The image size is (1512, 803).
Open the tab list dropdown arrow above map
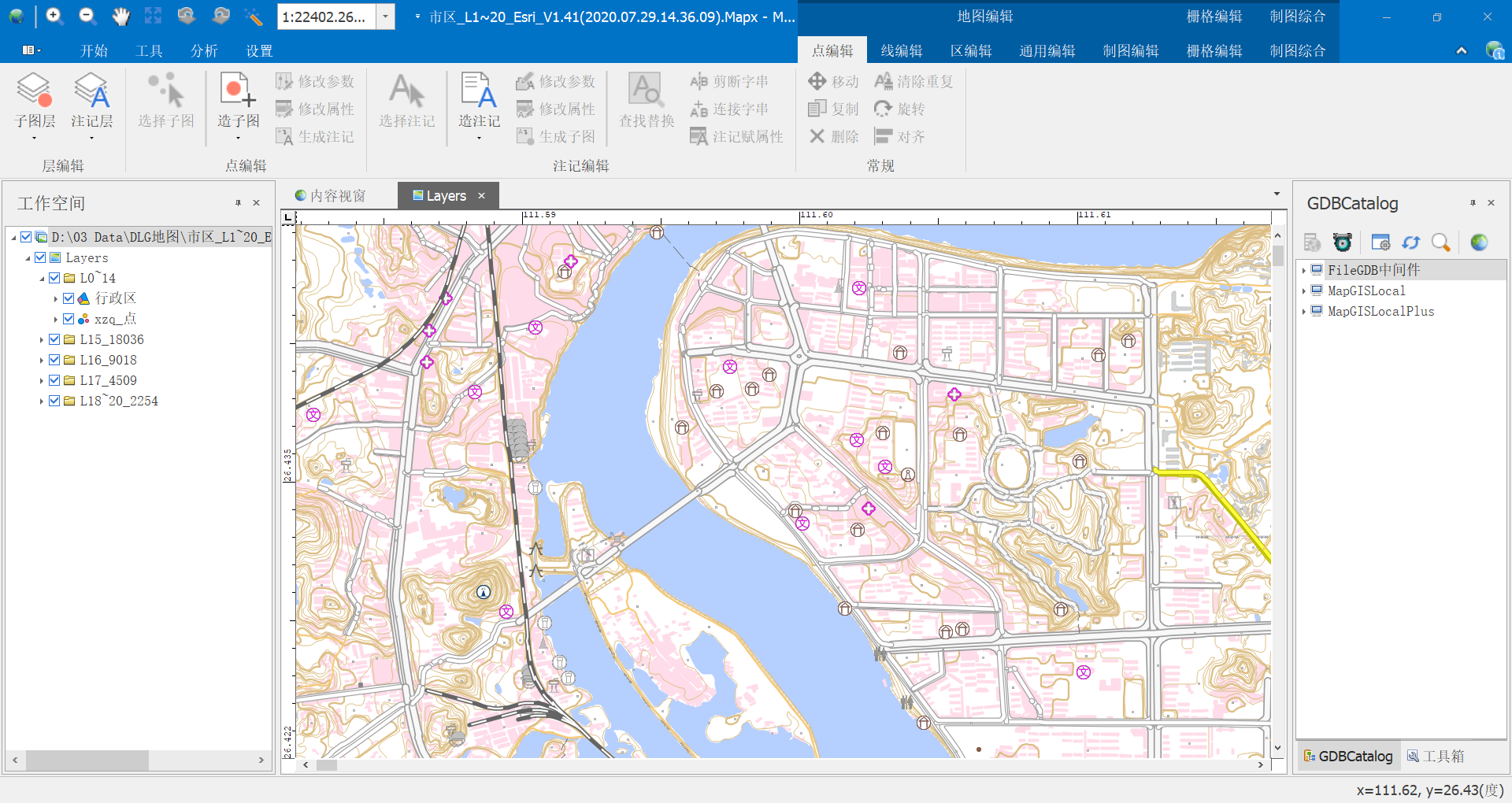pos(1277,194)
